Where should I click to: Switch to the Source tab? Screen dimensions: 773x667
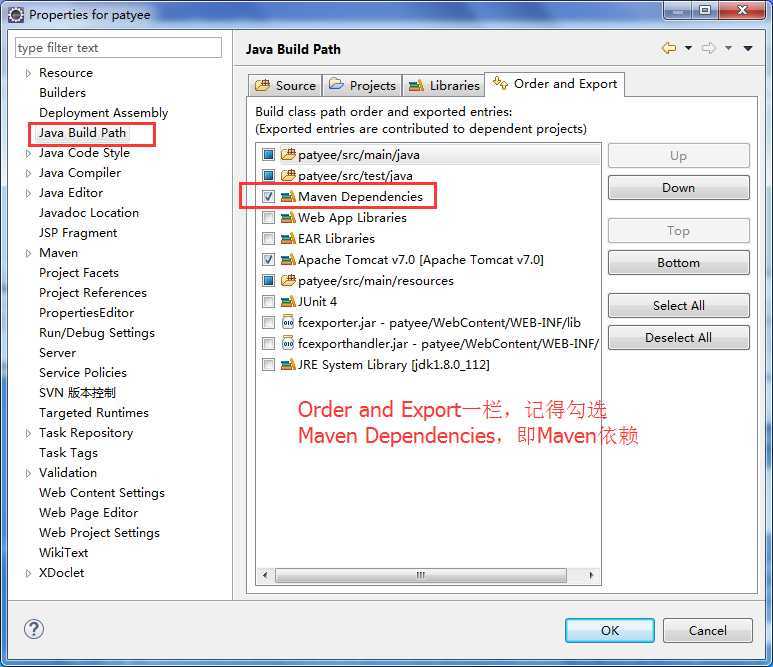[x=285, y=85]
